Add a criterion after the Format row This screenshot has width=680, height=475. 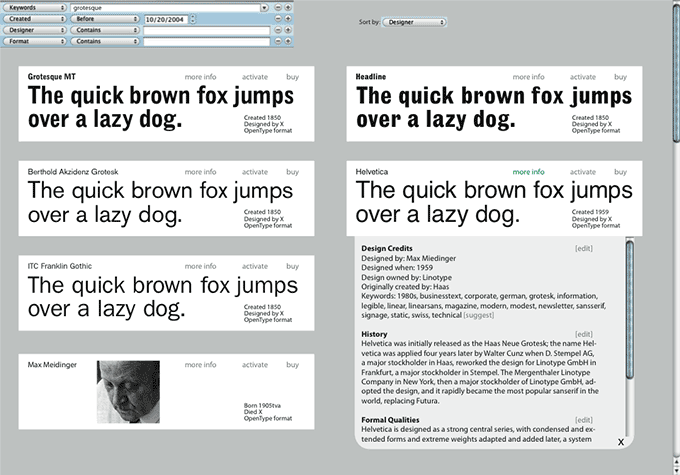[x=288, y=41]
